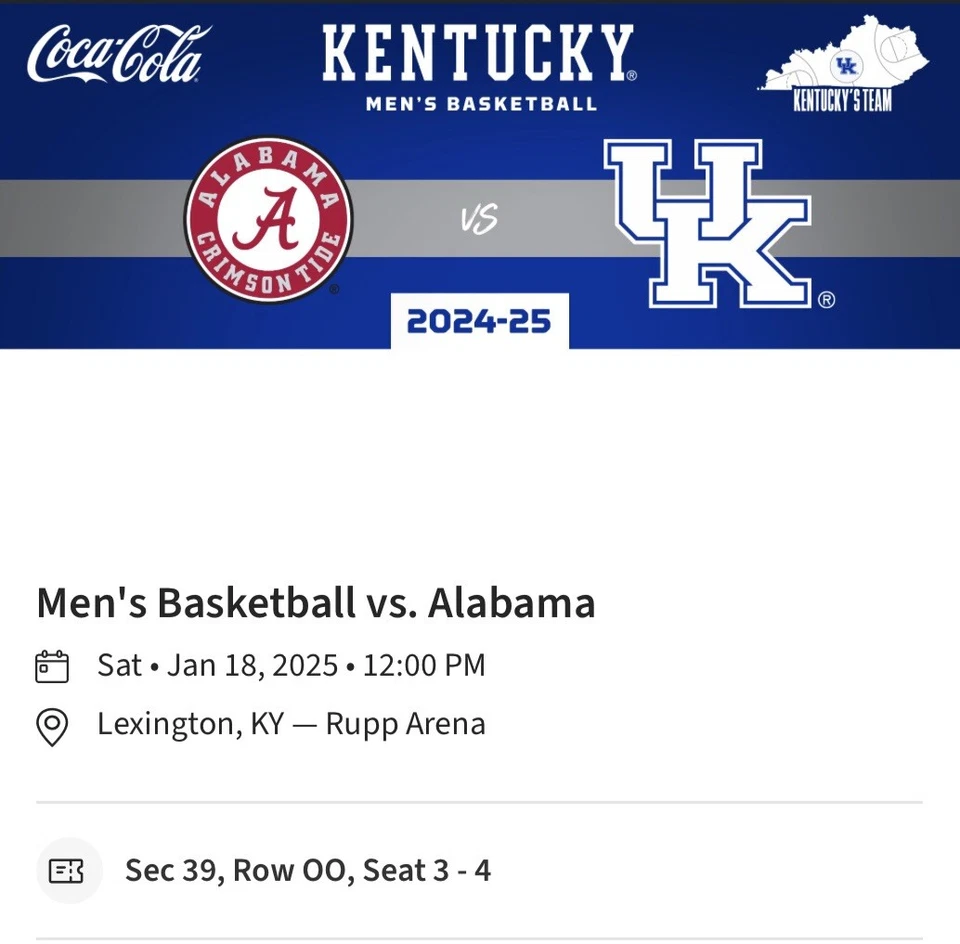Click the ticket icon next to seat details
This screenshot has width=960, height=944.
(68, 870)
